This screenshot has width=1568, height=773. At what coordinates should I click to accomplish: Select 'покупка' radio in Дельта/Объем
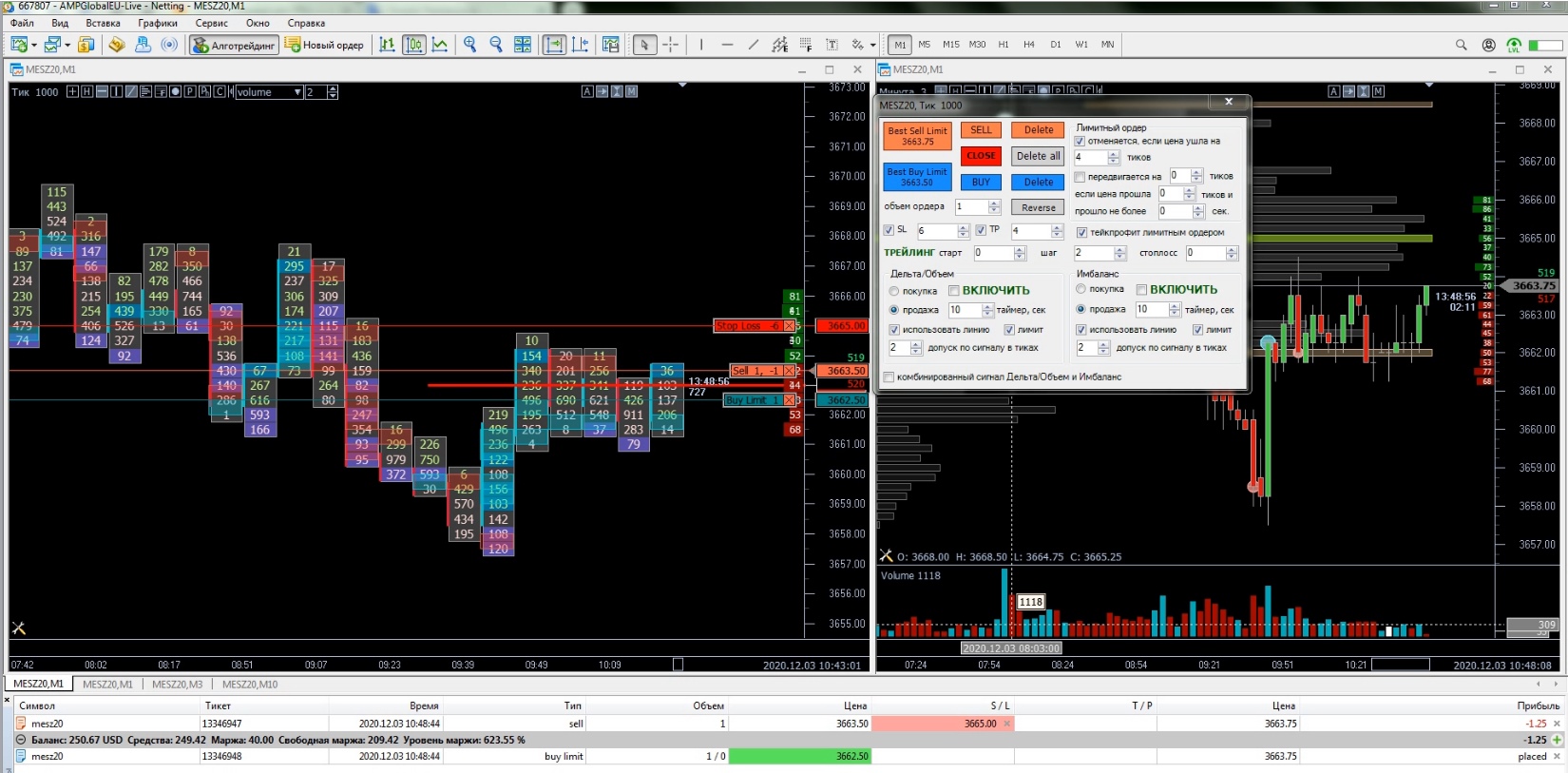click(x=894, y=291)
